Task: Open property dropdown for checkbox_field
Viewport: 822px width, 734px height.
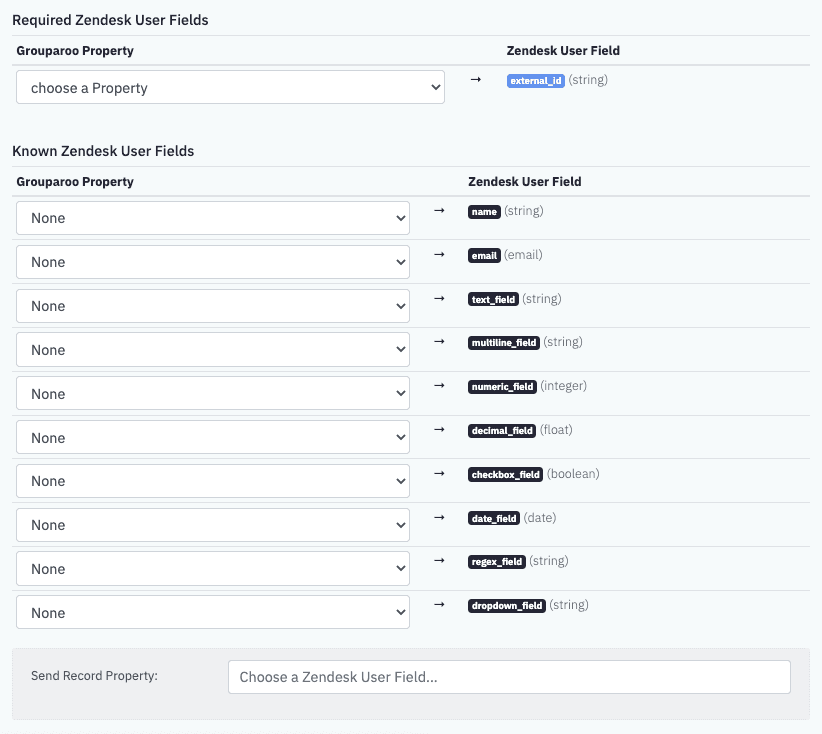Action: click(213, 481)
